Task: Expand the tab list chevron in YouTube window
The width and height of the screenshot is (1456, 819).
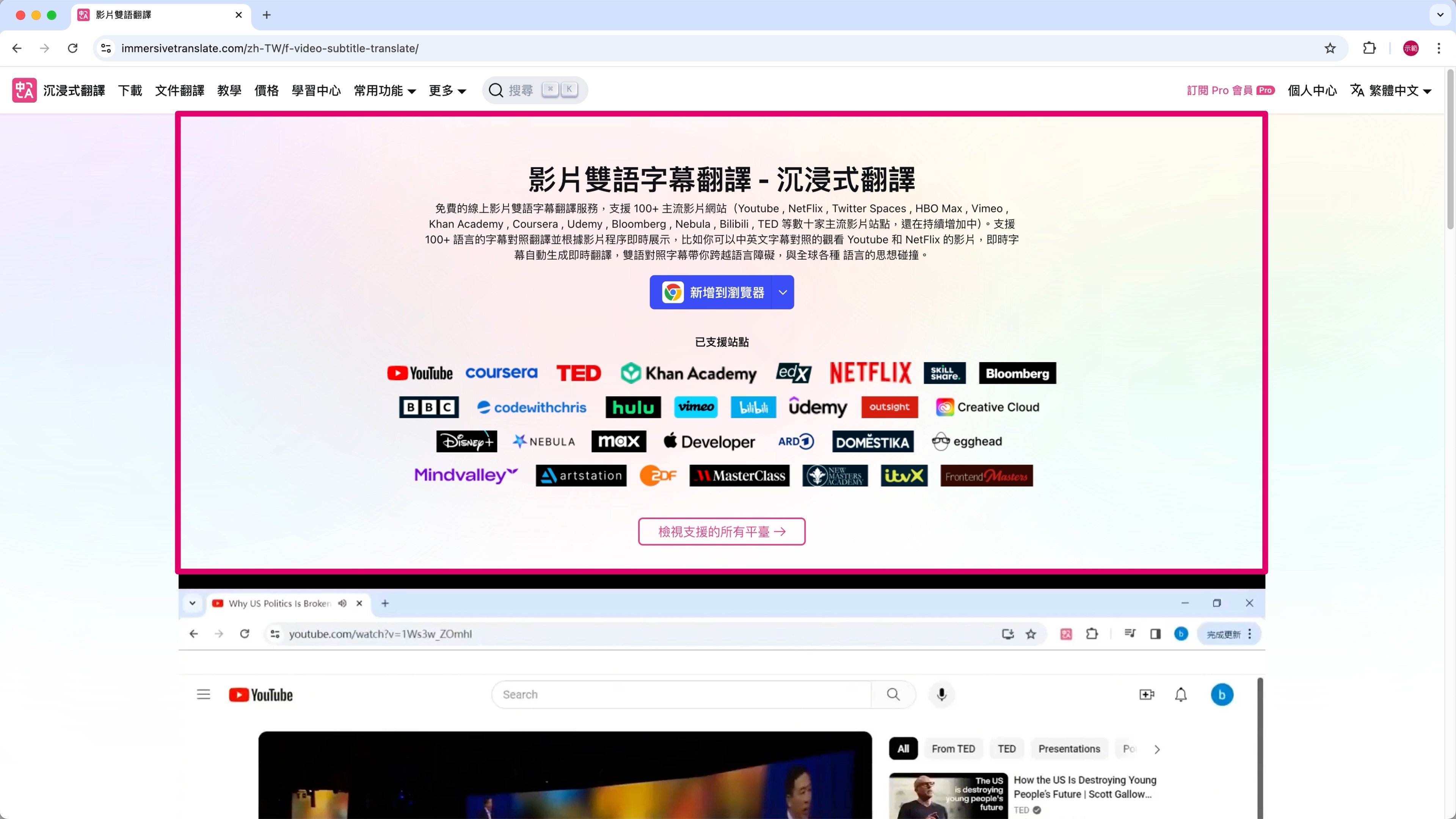Action: coord(192,603)
